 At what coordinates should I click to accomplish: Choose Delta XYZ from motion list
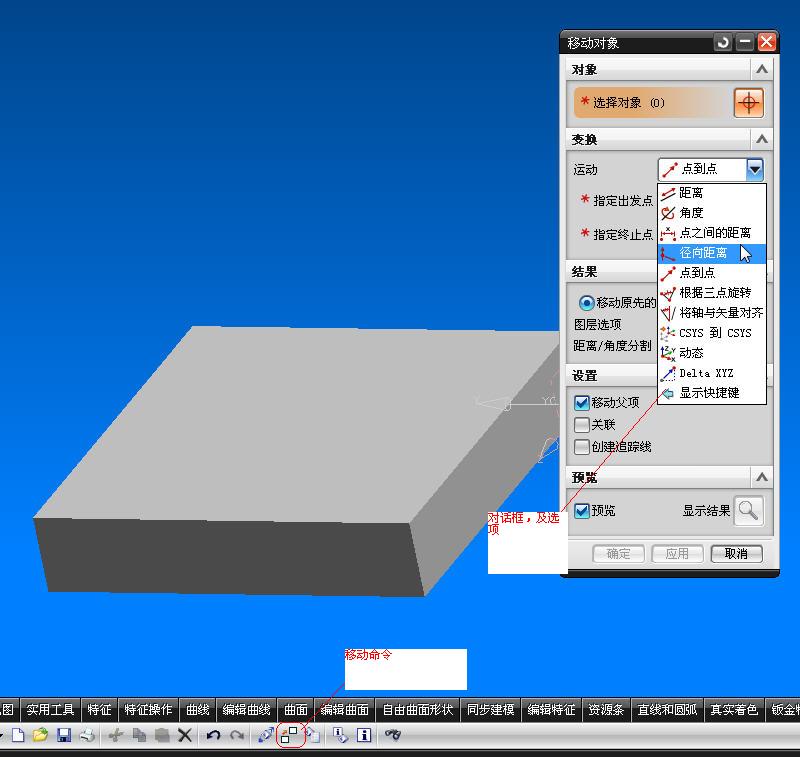pos(712,373)
